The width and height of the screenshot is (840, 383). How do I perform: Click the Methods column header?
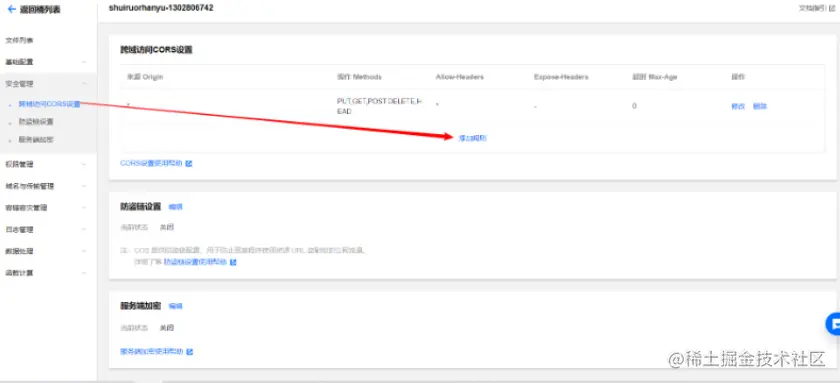359,77
